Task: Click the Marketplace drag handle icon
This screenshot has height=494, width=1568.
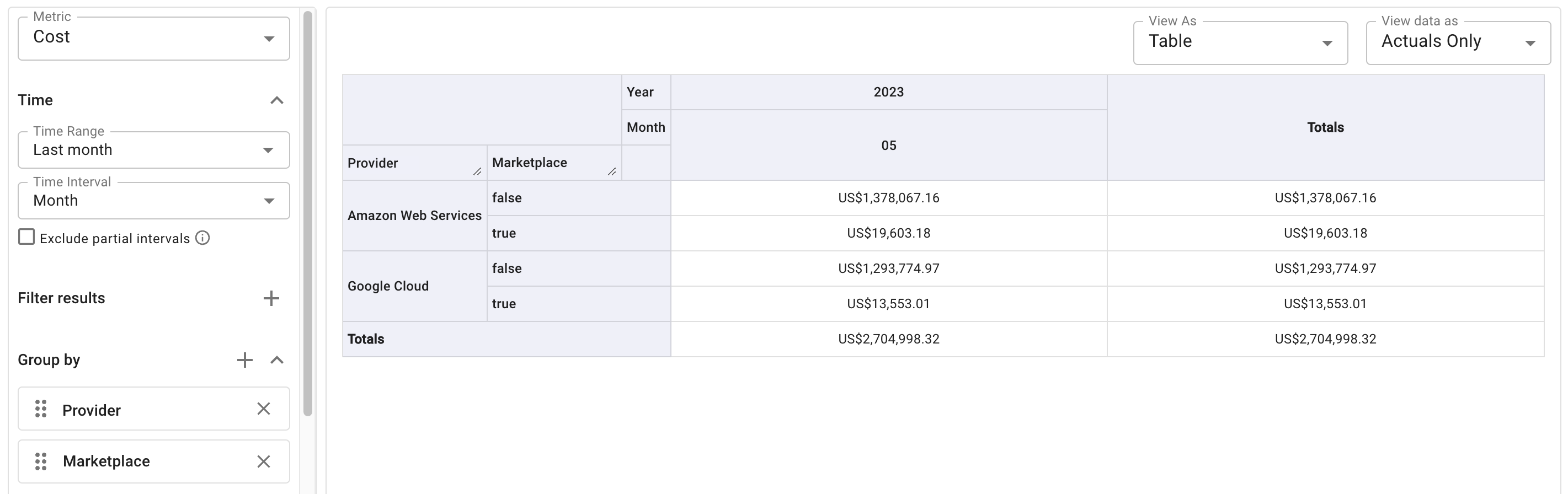Action: click(x=41, y=461)
